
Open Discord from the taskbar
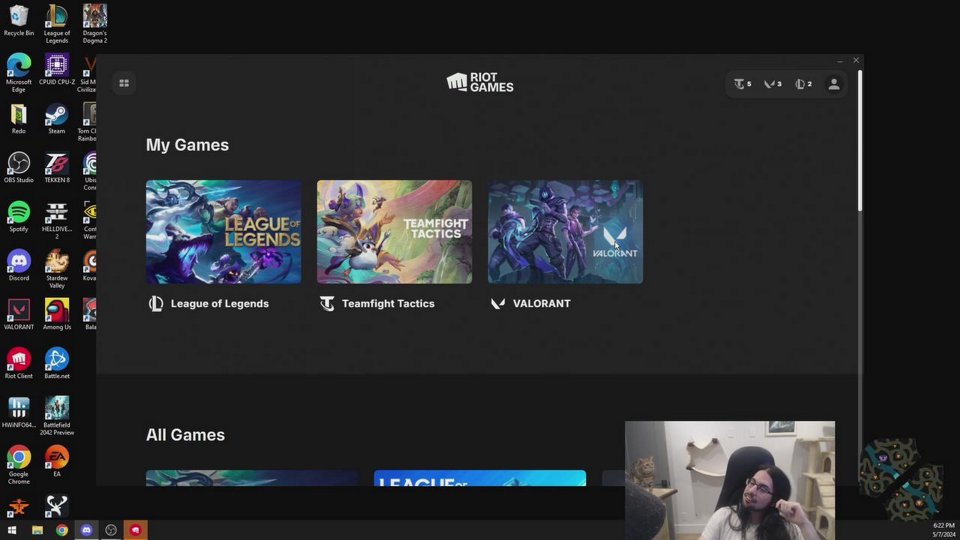click(86, 530)
